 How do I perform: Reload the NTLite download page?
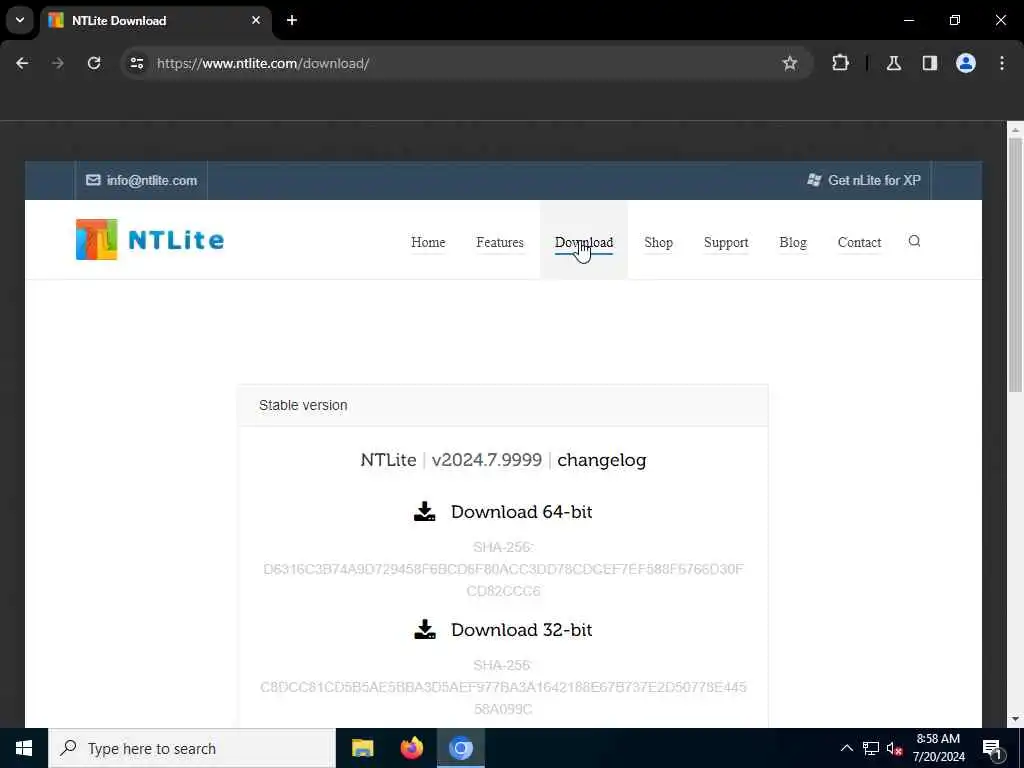click(94, 63)
